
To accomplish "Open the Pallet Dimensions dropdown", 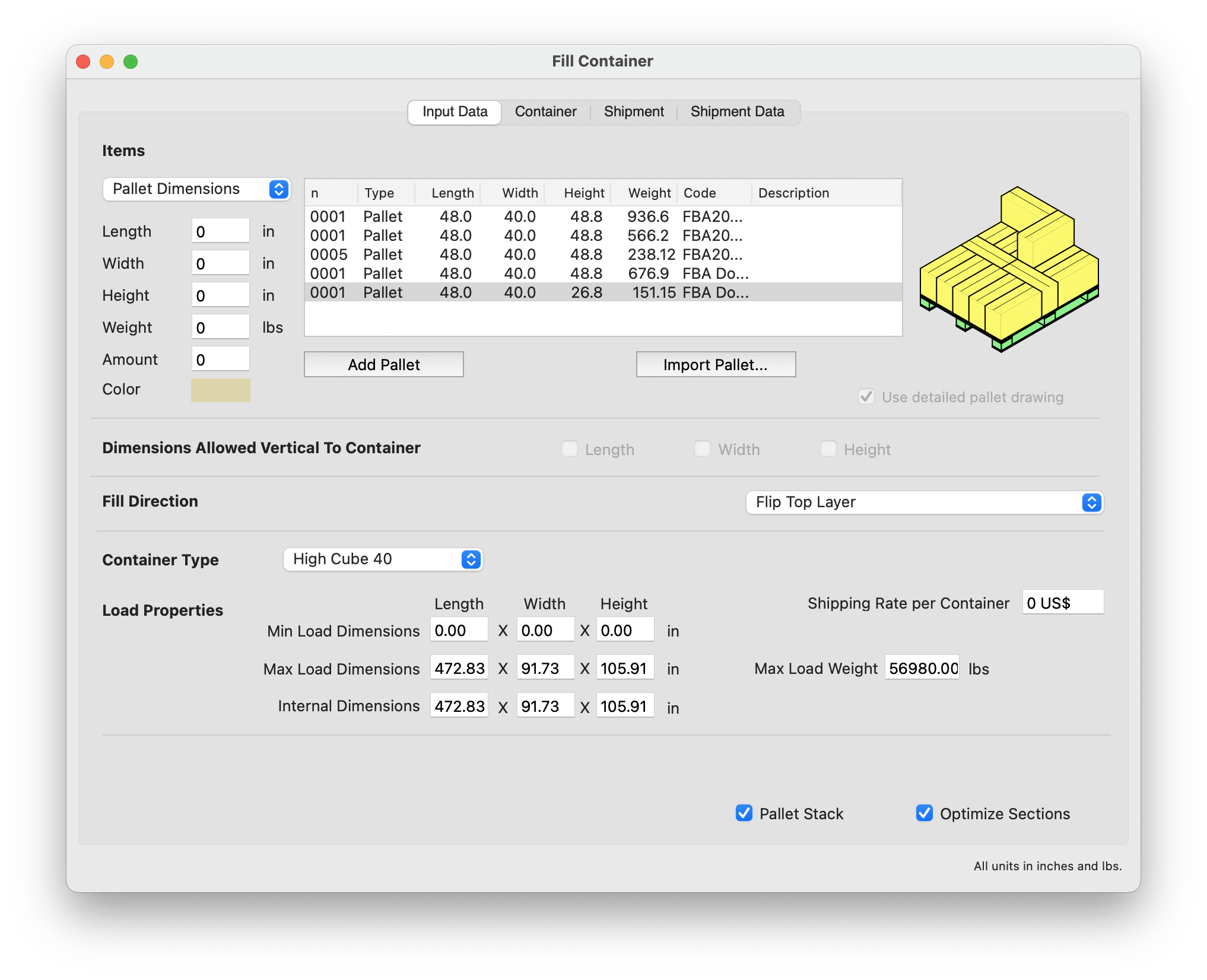I will (x=196, y=189).
